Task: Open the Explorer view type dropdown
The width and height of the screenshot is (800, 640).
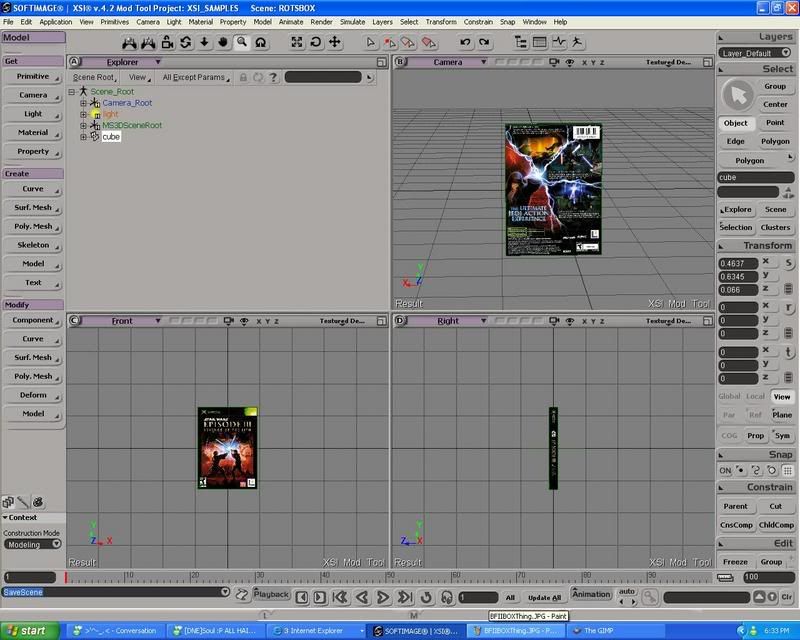Action: (x=158, y=62)
